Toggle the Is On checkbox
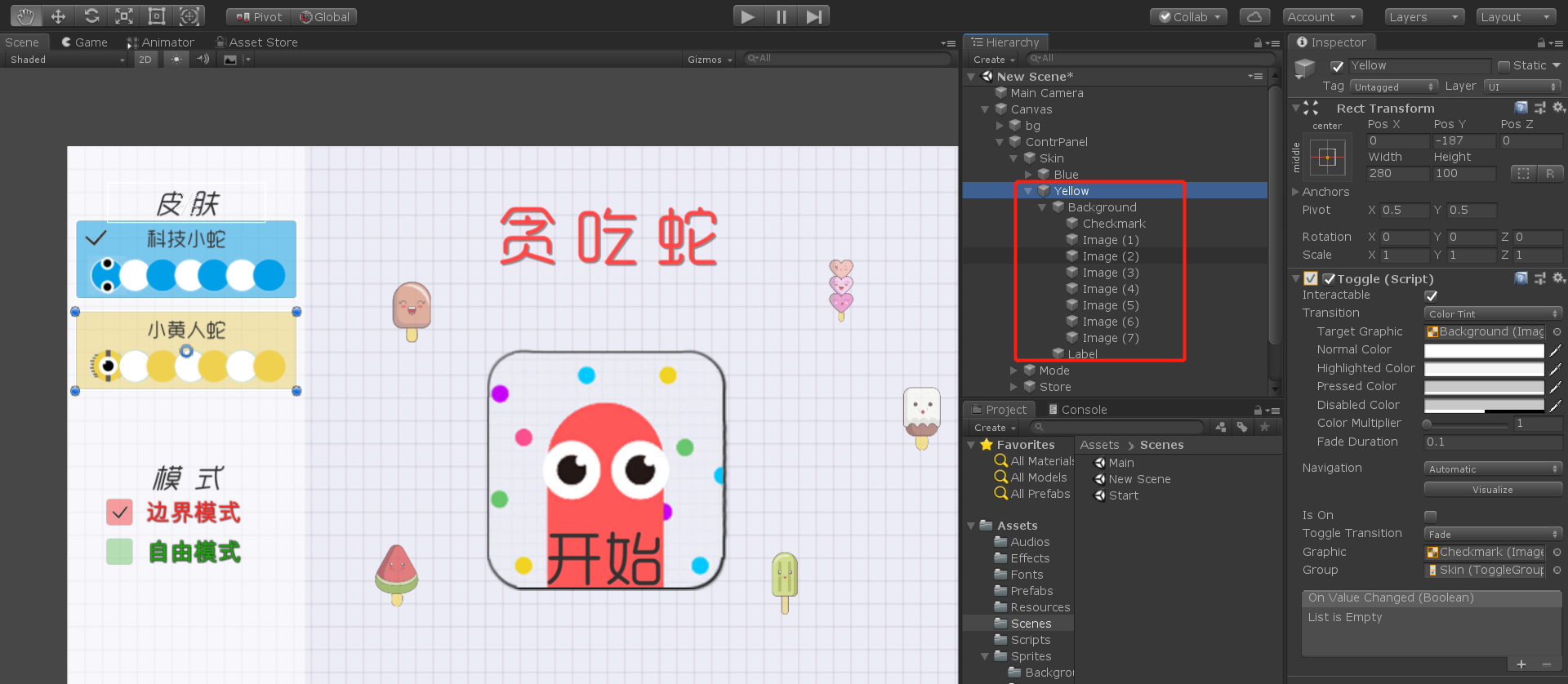1568x684 pixels. coord(1431,516)
